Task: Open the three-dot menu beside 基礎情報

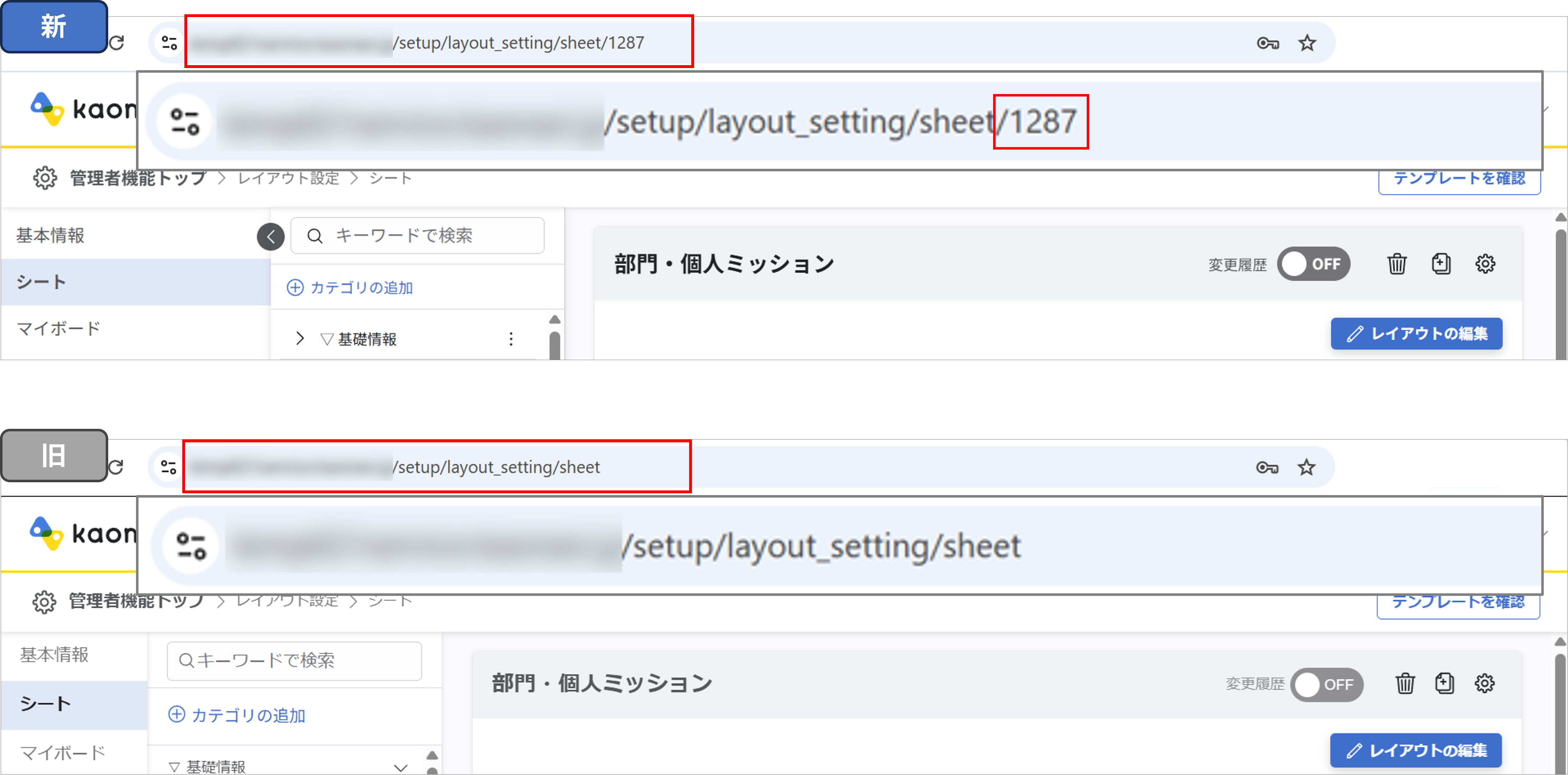Action: [511, 339]
